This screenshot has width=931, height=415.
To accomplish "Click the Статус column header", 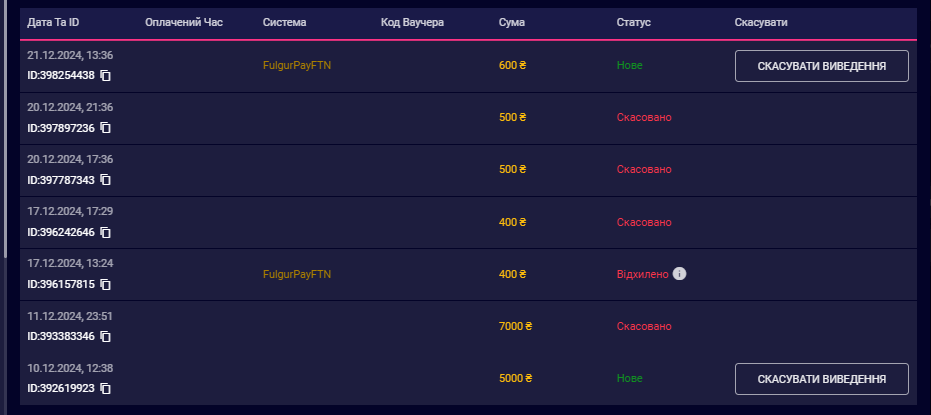I will (634, 22).
